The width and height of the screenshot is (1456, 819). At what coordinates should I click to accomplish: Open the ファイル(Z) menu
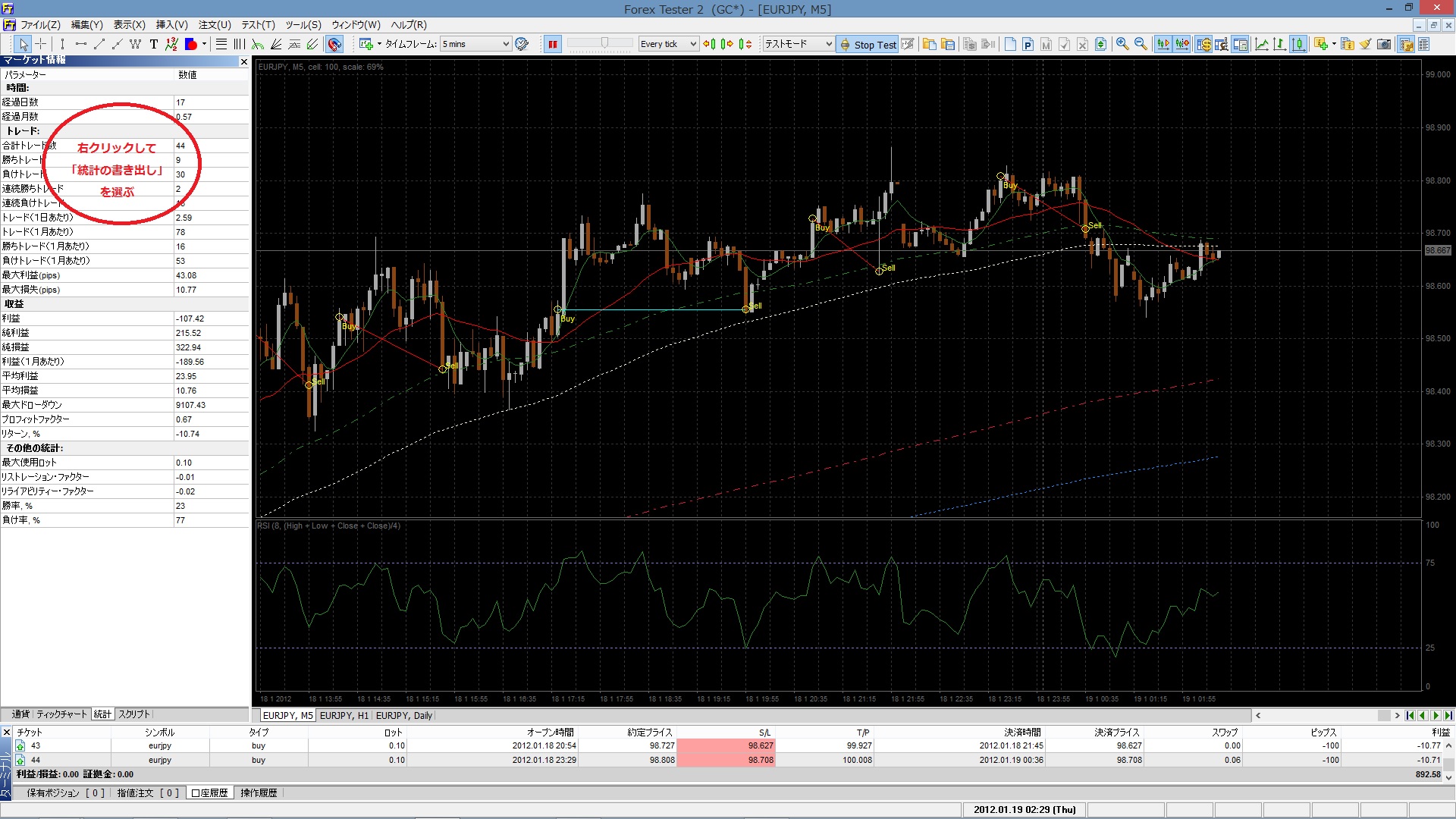click(x=40, y=25)
